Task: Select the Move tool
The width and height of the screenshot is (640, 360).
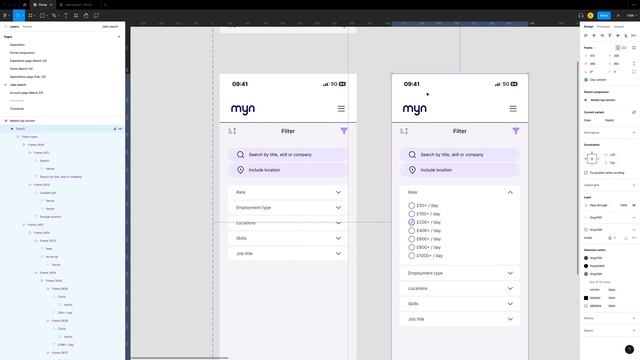Action: [18, 16]
